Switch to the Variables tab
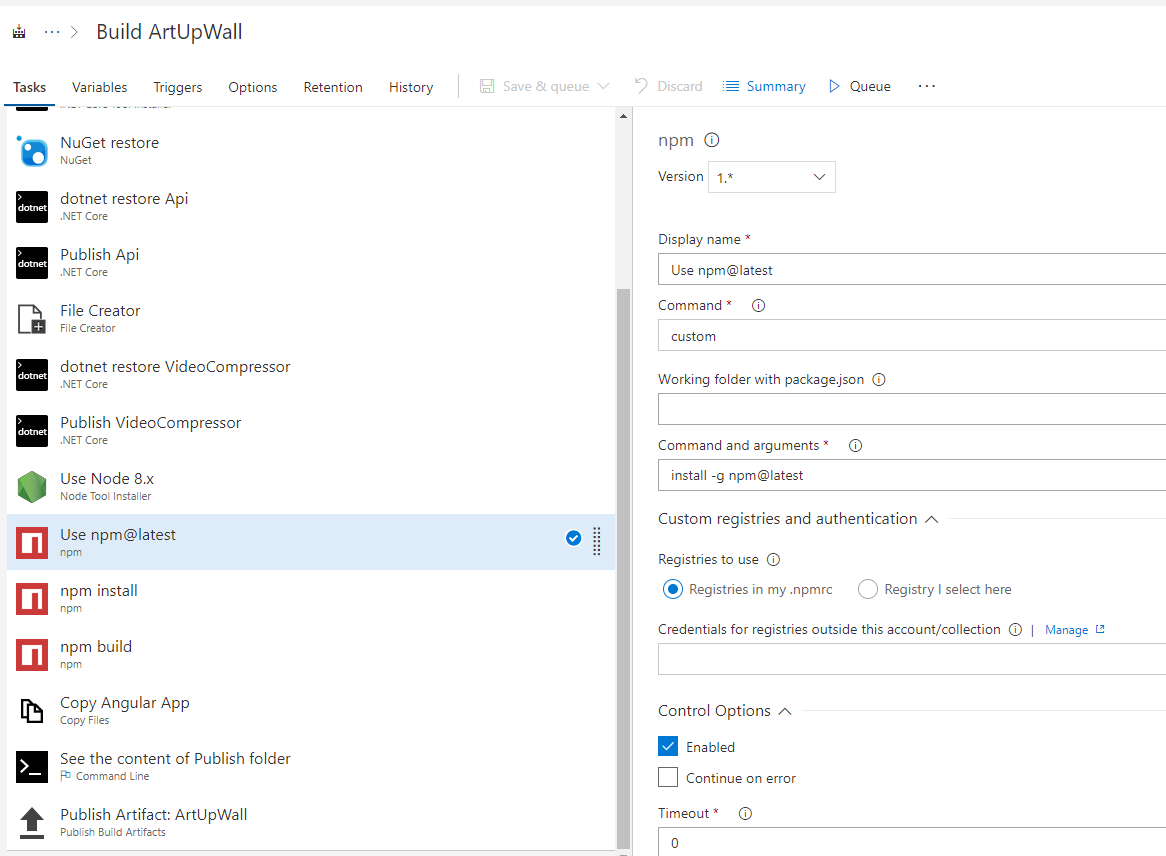This screenshot has width=1166, height=856. pos(100,87)
